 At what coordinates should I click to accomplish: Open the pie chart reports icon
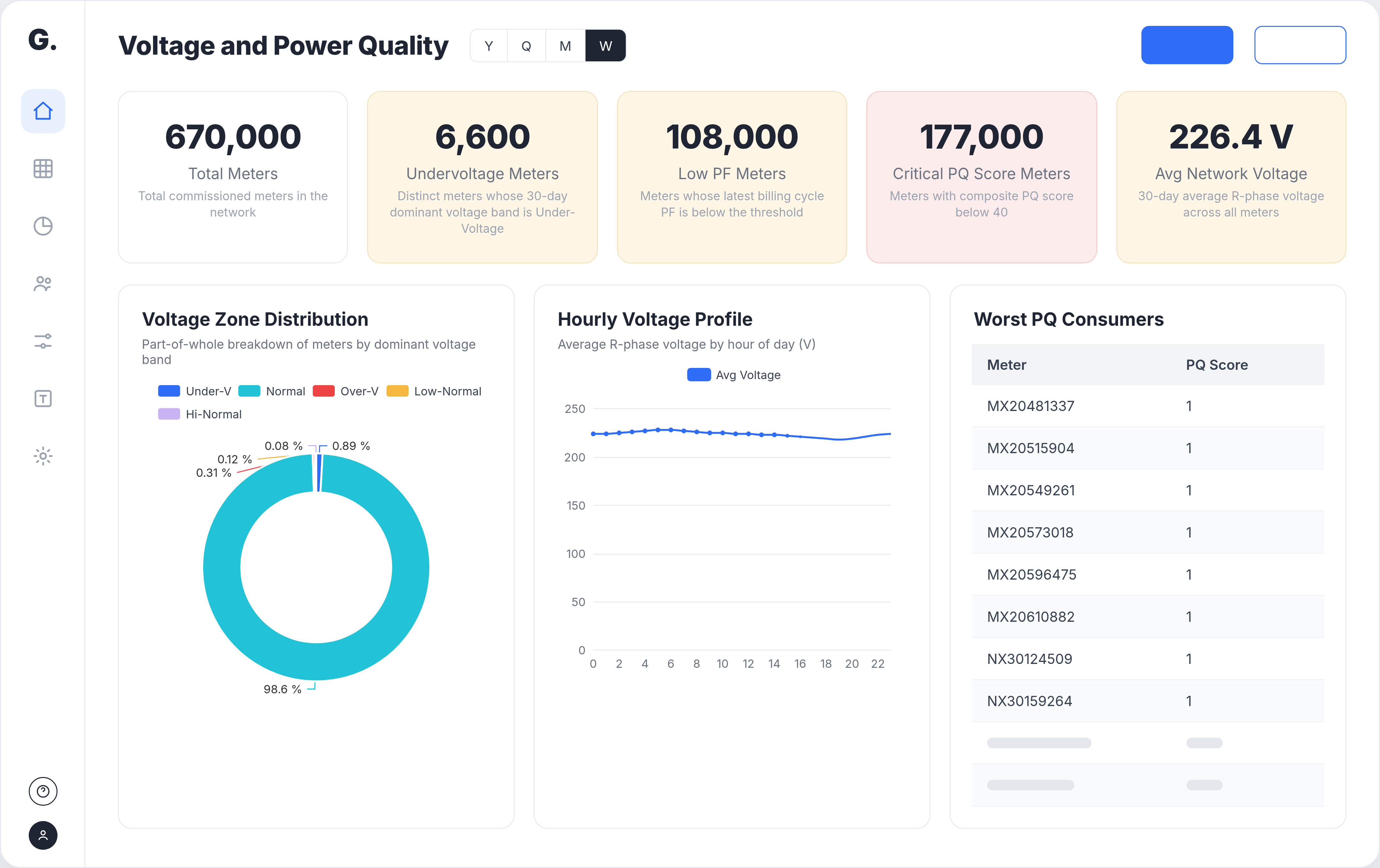coord(43,226)
